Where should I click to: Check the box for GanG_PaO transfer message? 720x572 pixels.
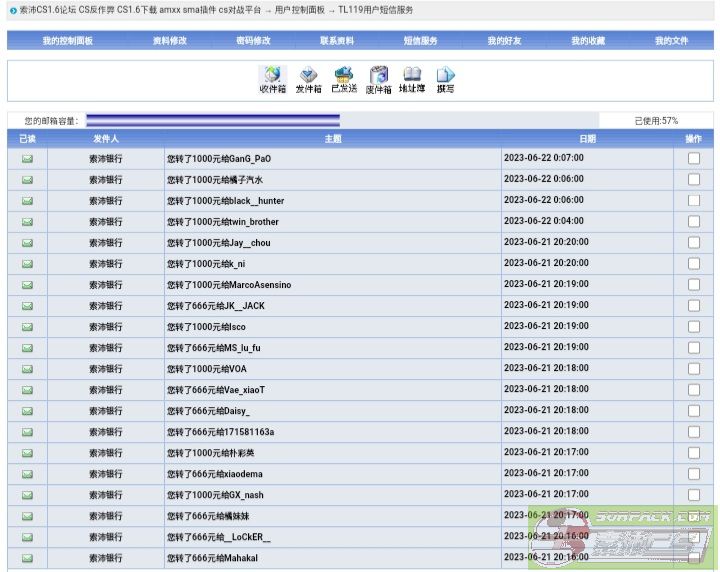pos(693,158)
